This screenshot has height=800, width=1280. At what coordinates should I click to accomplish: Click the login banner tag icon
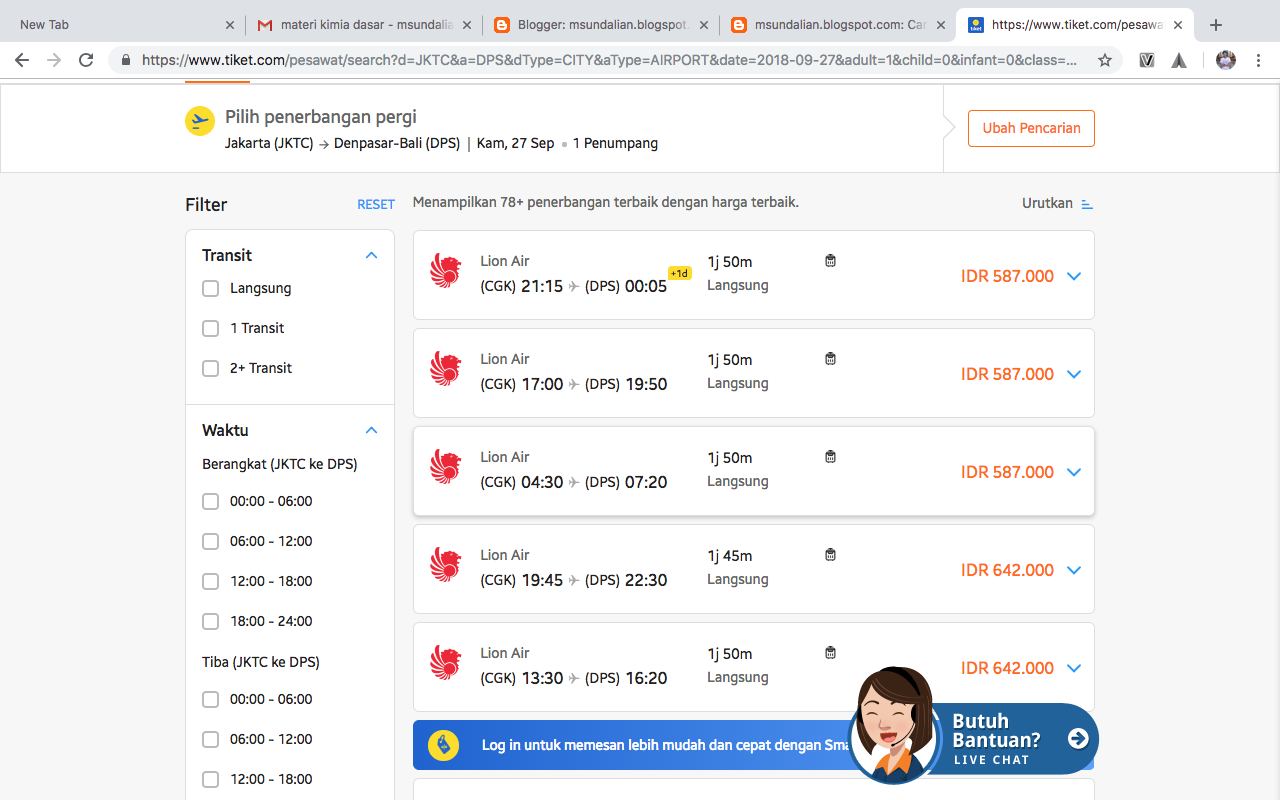coord(443,745)
